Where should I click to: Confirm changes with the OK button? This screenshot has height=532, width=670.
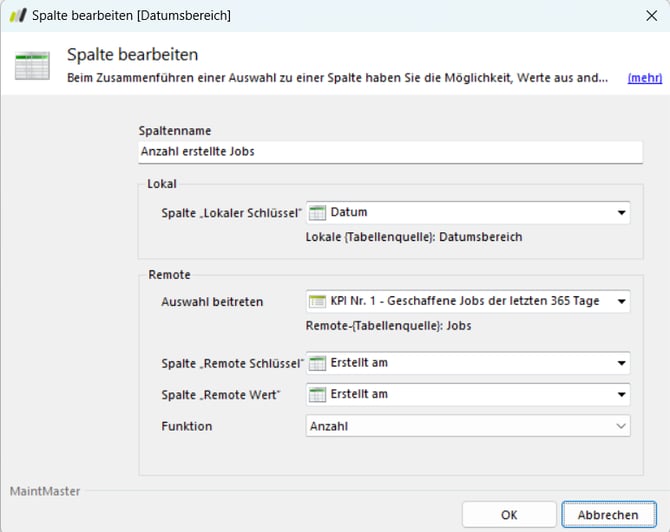(x=508, y=515)
